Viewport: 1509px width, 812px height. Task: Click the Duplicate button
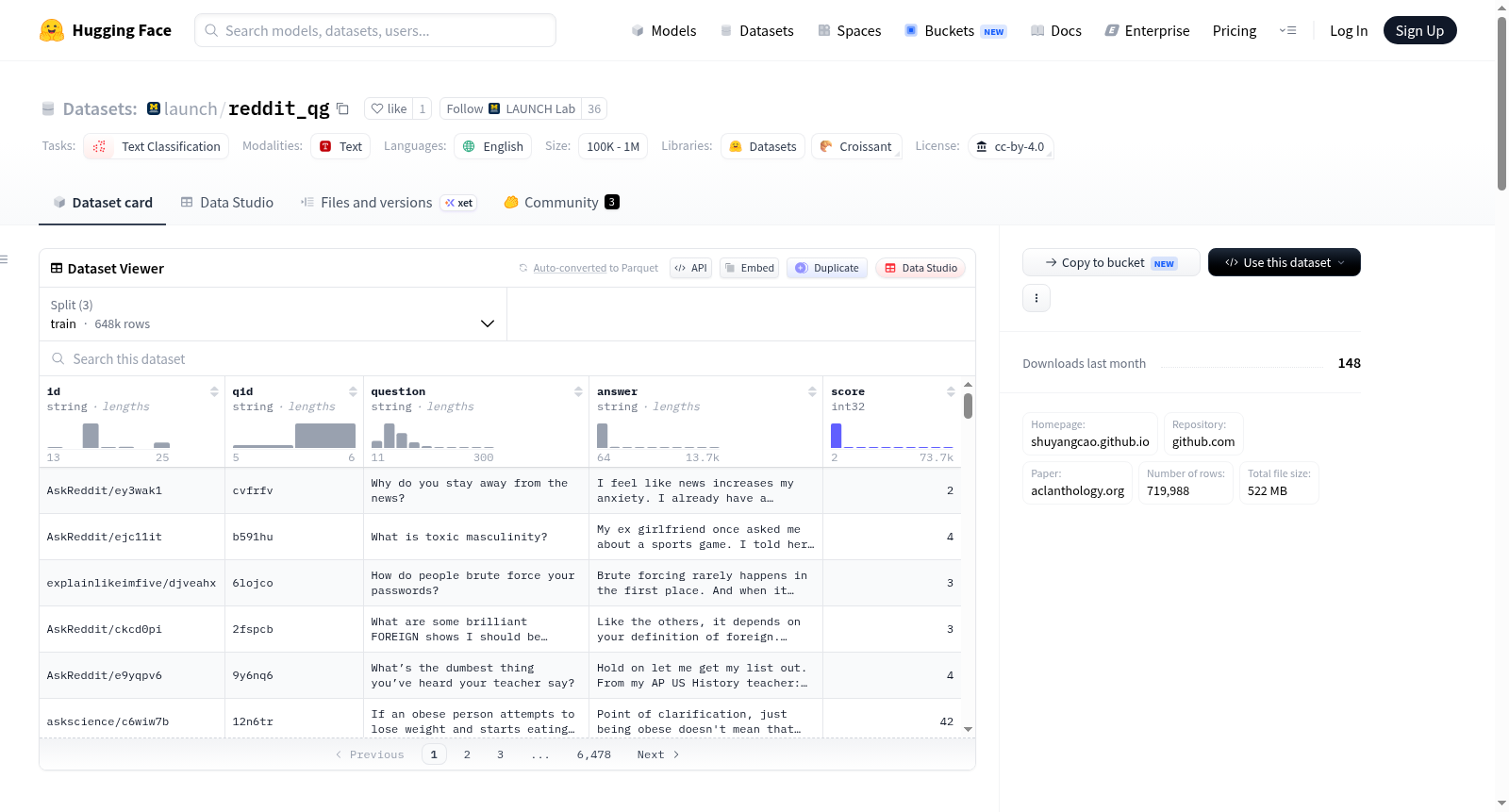[x=827, y=268]
